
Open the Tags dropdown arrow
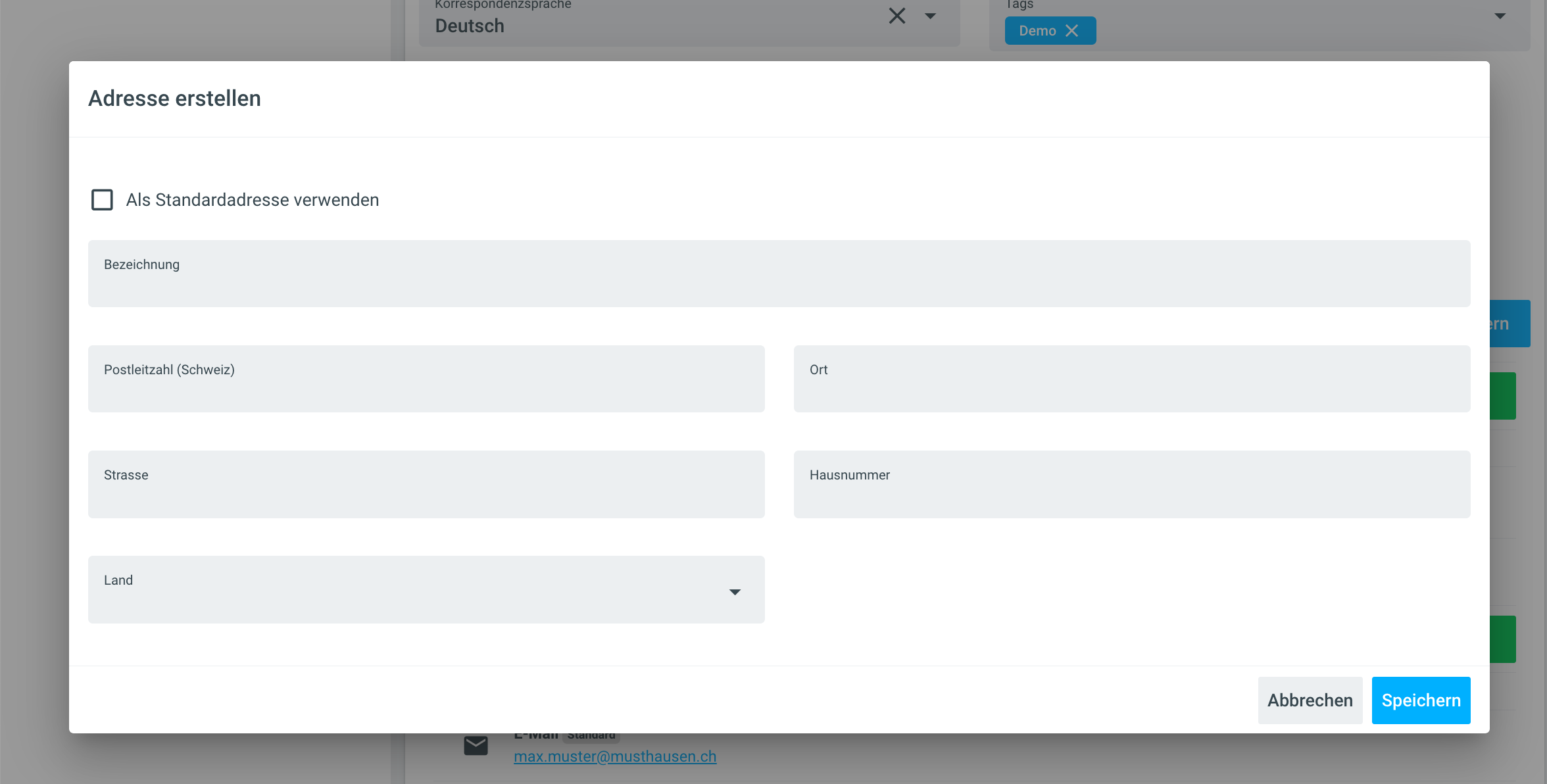tap(1500, 16)
